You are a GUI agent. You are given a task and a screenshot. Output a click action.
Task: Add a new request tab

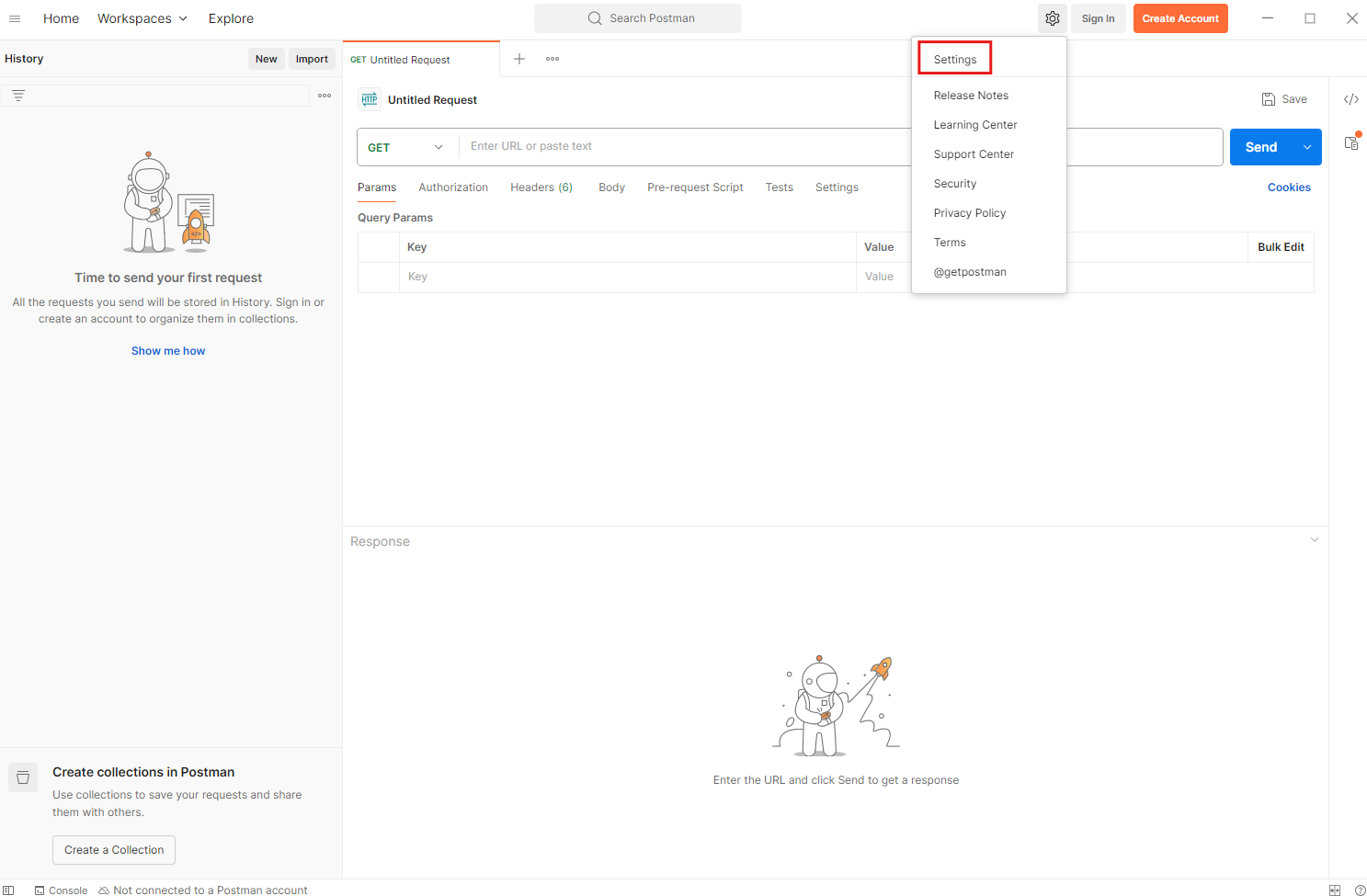519,59
